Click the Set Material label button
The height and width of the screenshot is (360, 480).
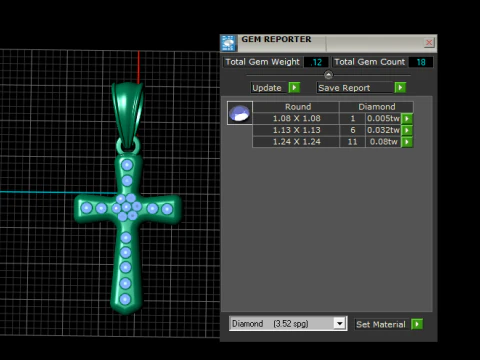381,324
